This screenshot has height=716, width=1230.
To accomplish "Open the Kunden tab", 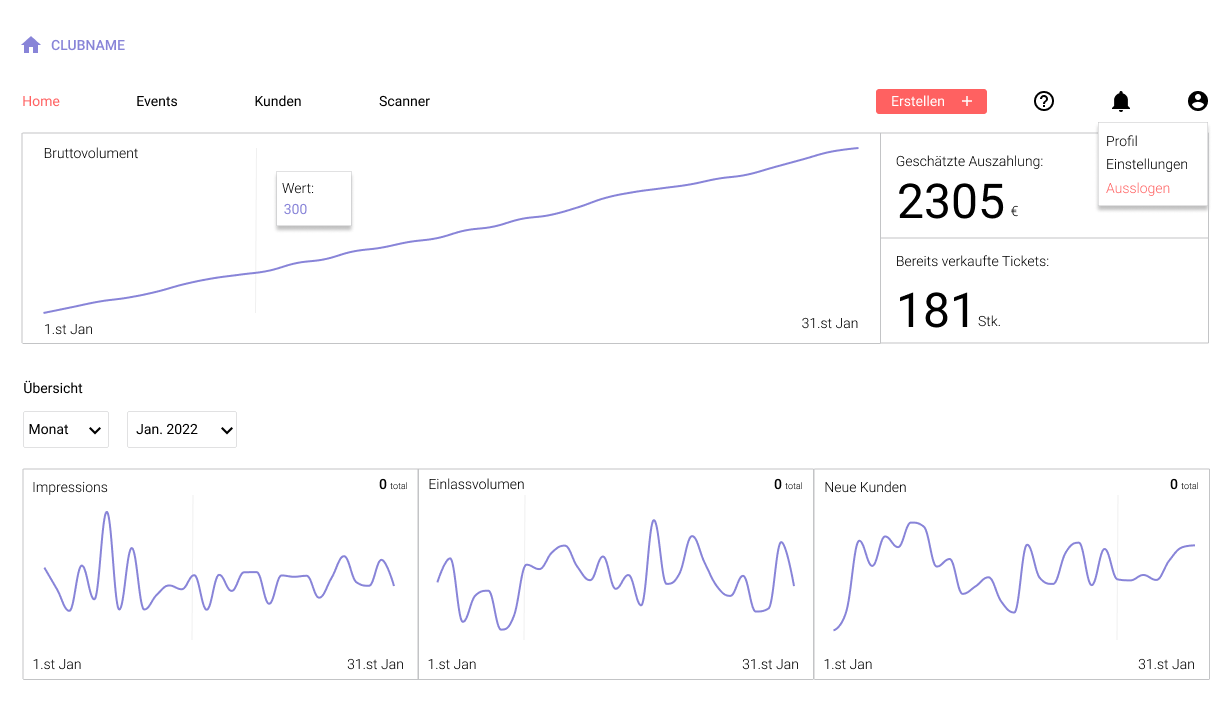I will (x=278, y=101).
